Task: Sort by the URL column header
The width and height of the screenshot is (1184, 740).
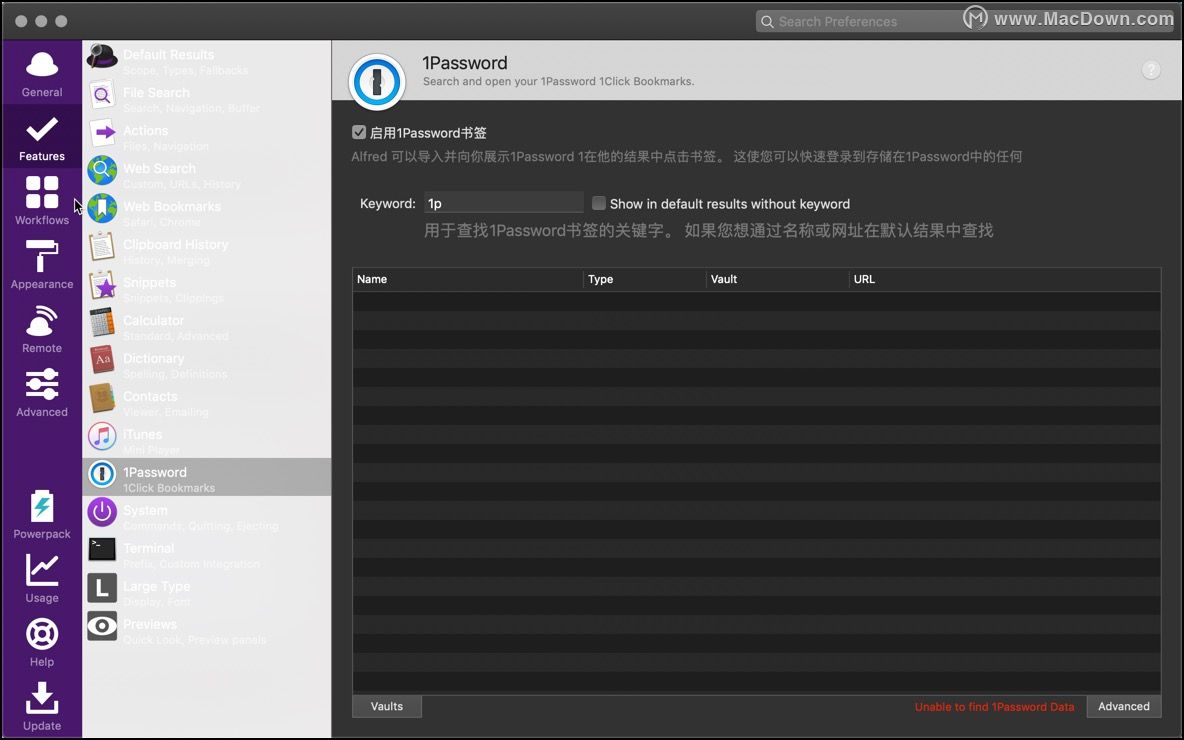Action: tap(1005, 279)
